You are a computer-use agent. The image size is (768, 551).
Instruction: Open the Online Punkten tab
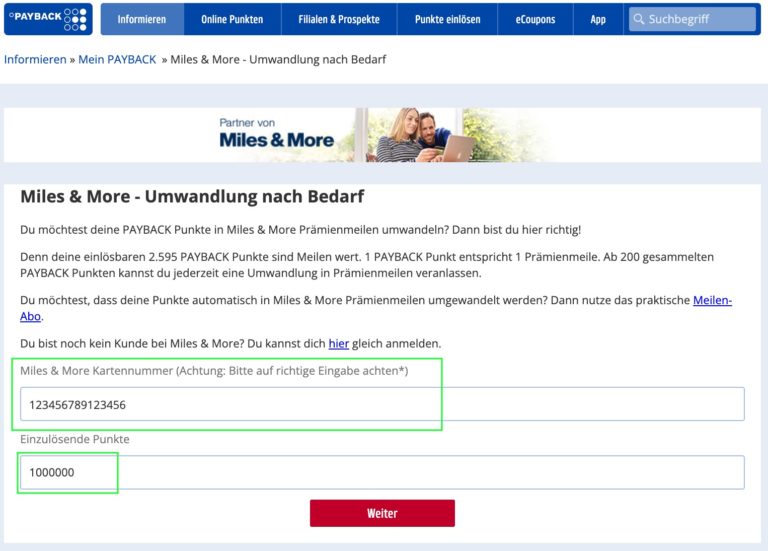coord(232,19)
